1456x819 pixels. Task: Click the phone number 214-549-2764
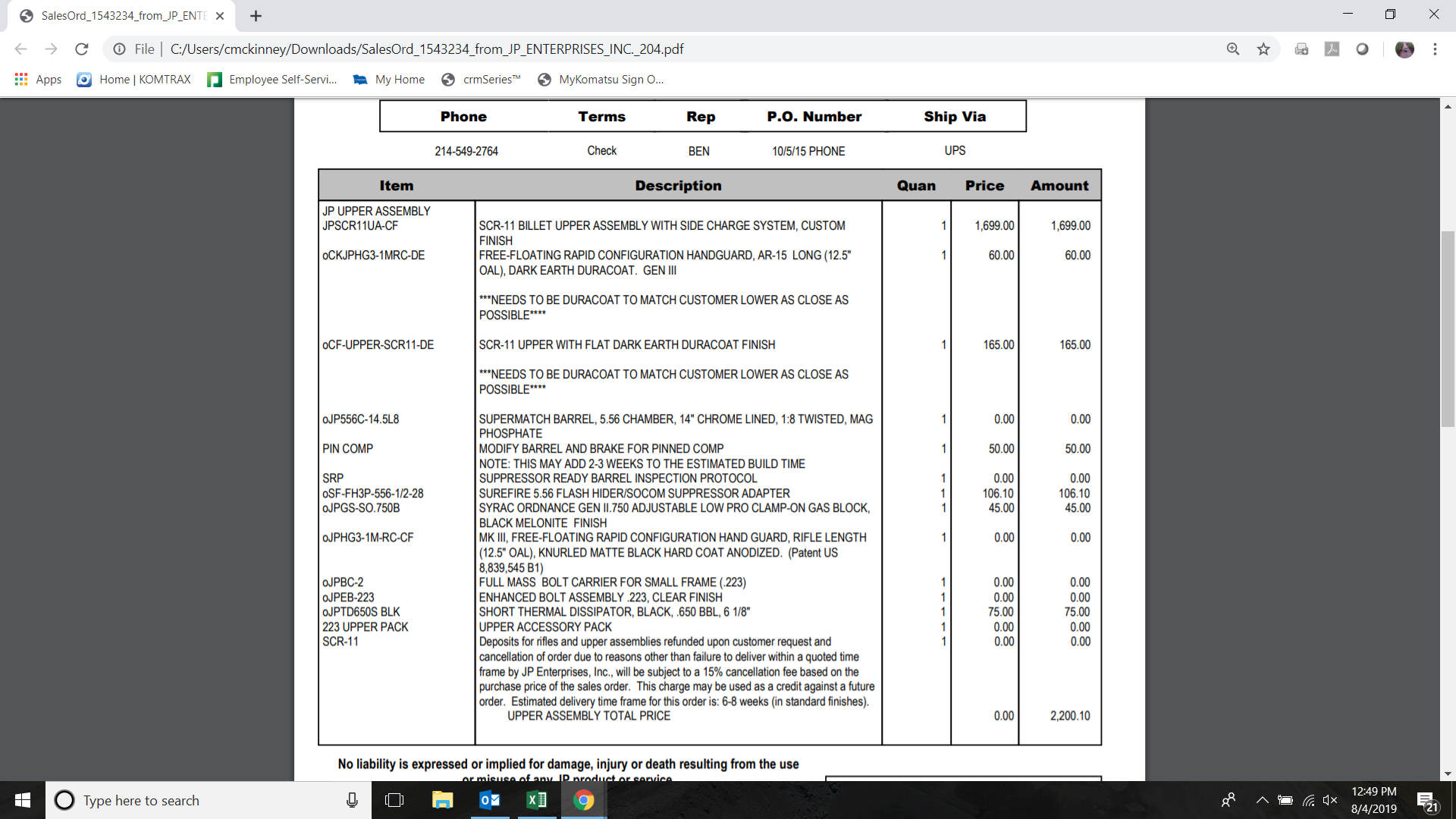(466, 152)
